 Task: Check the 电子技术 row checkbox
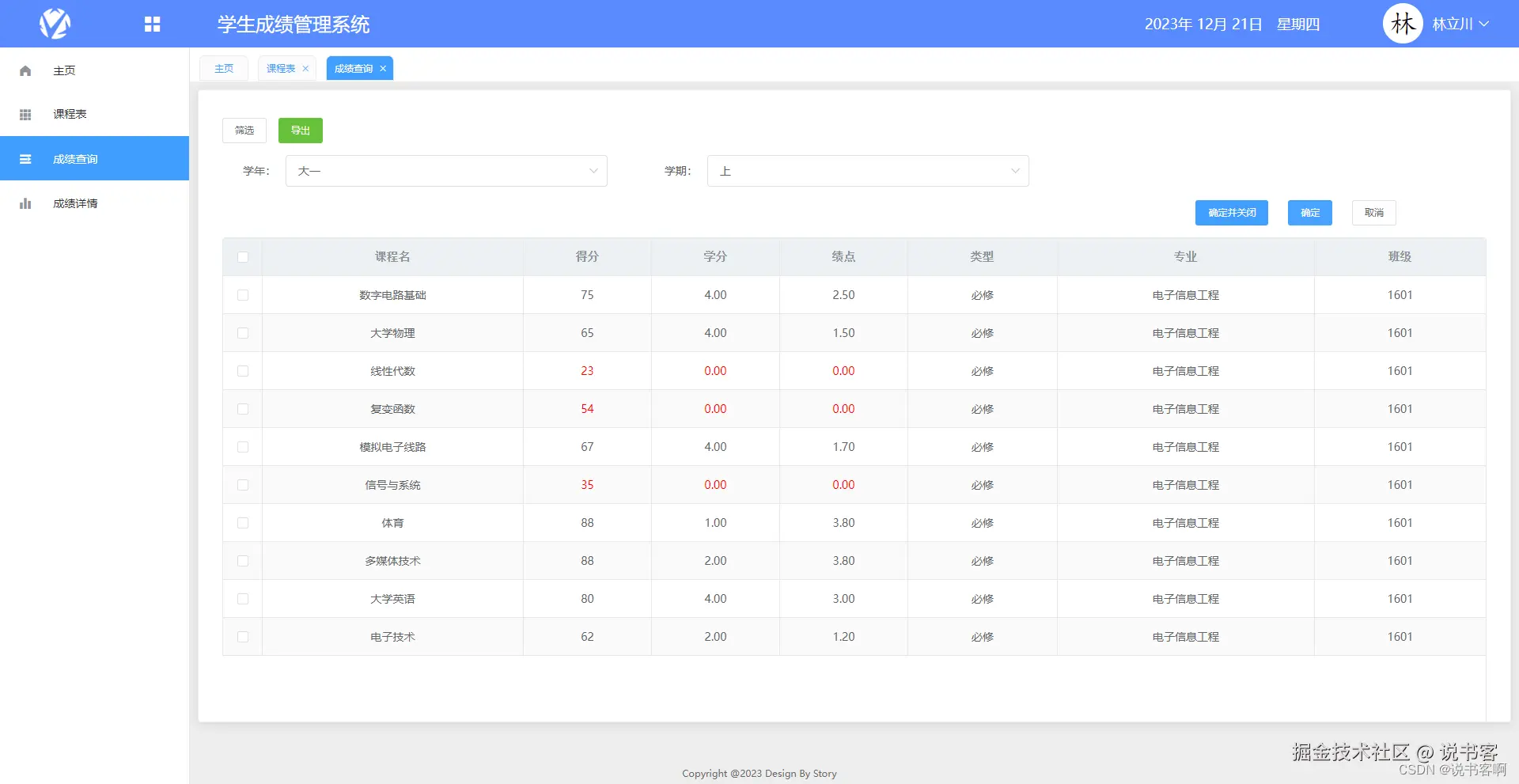tap(243, 637)
